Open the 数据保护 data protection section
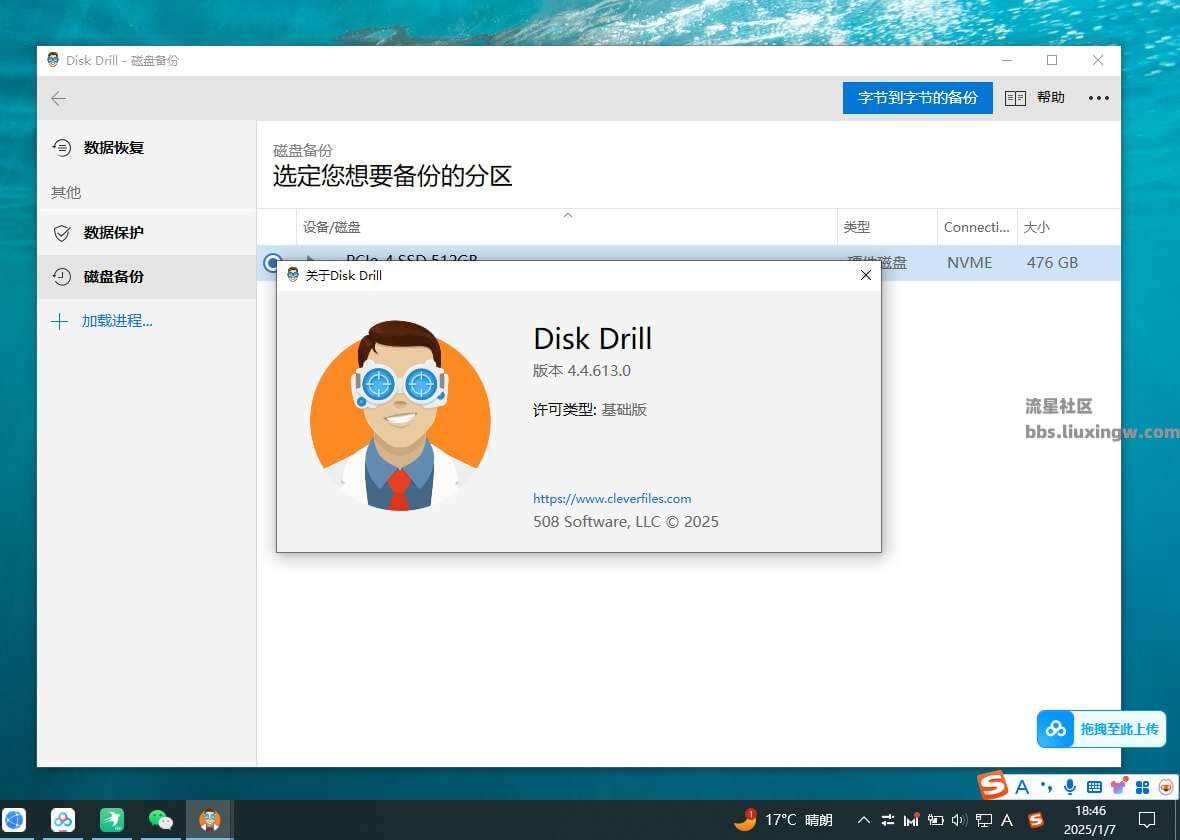The height and width of the screenshot is (840, 1180). tap(147, 233)
